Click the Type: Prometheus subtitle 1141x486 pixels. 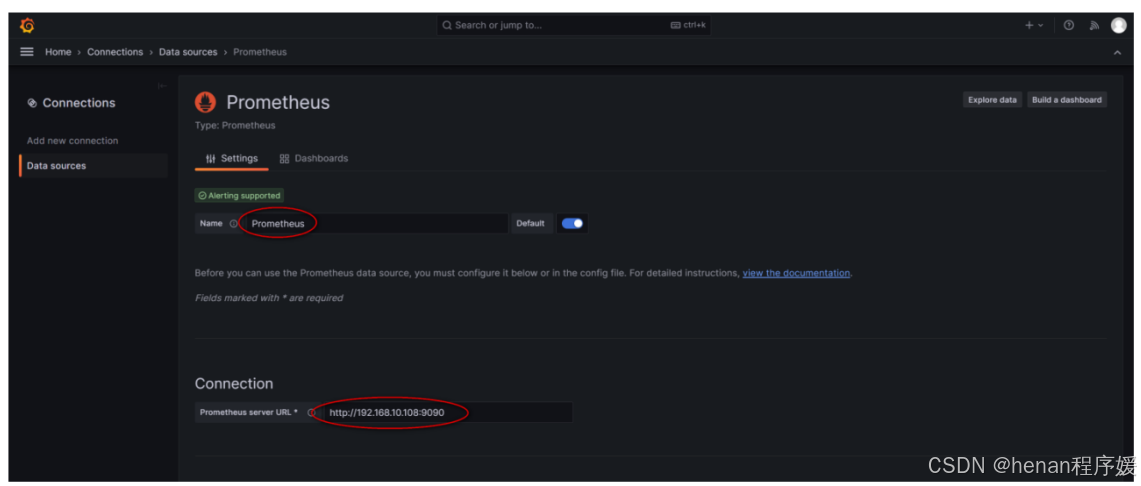coord(235,126)
